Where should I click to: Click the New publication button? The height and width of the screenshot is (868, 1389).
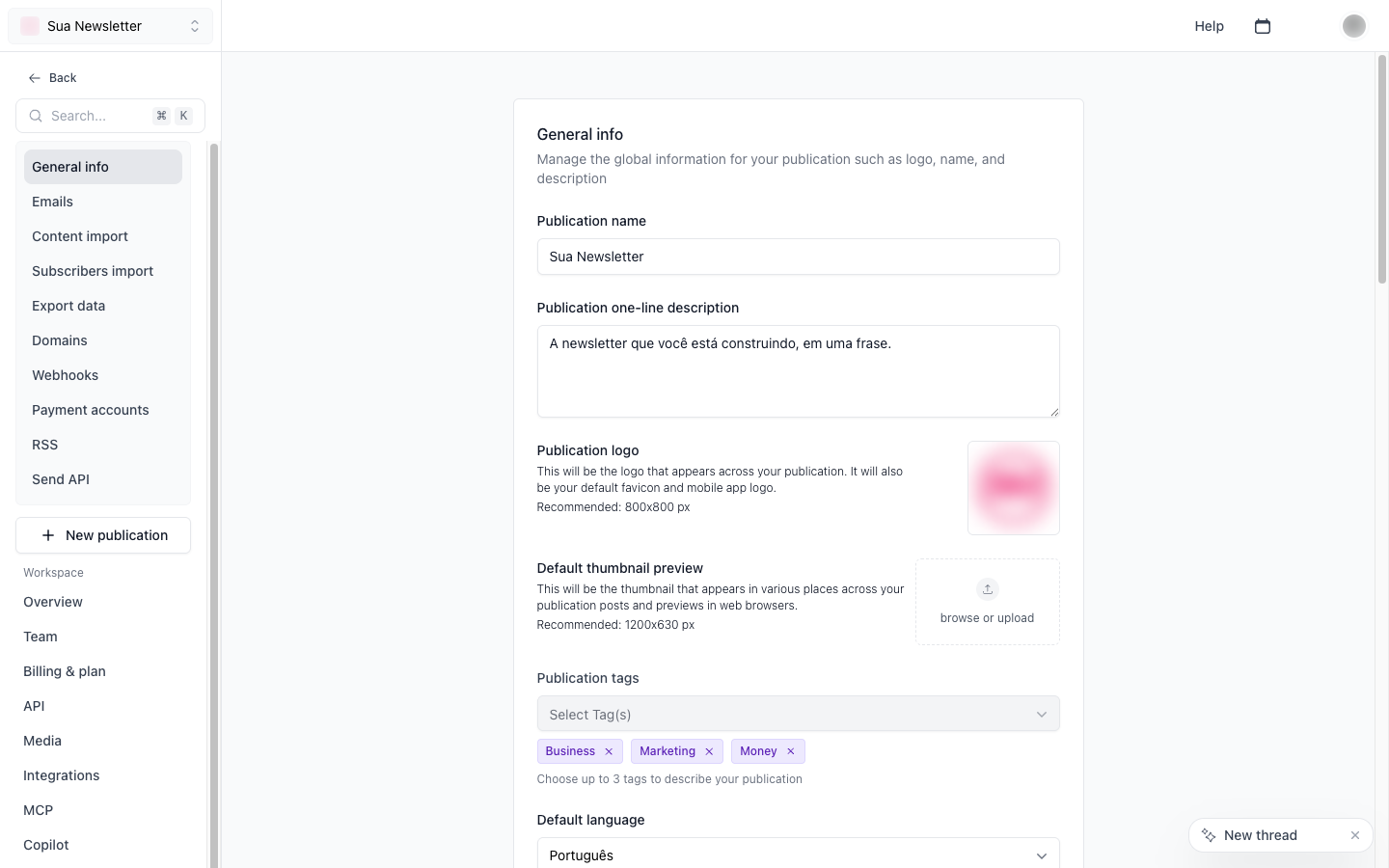[x=103, y=535]
